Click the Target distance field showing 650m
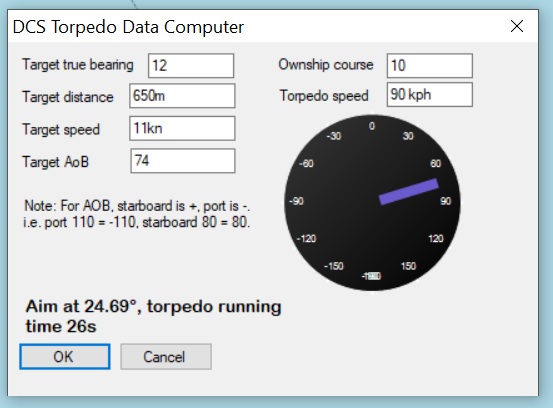The width and height of the screenshot is (553, 408). point(182,96)
